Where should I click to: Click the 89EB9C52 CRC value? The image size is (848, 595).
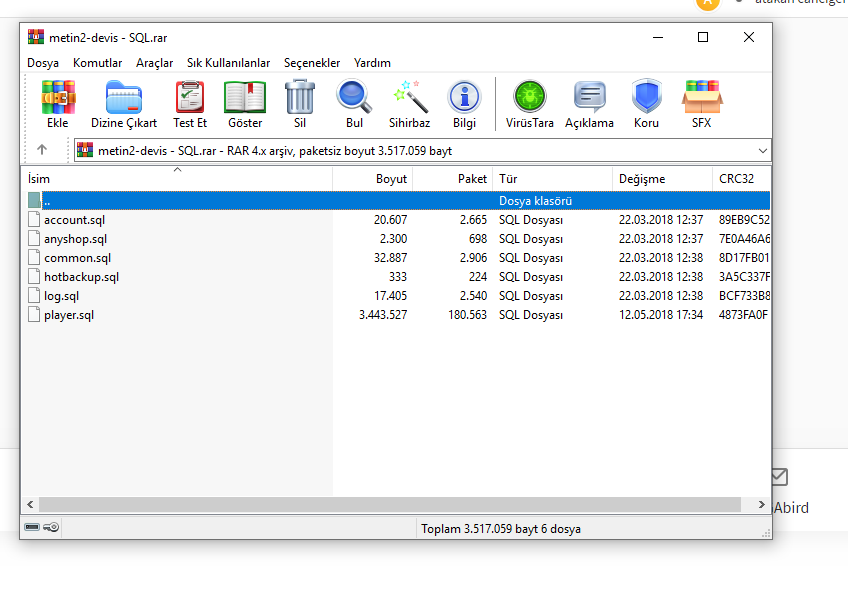[x=744, y=220]
